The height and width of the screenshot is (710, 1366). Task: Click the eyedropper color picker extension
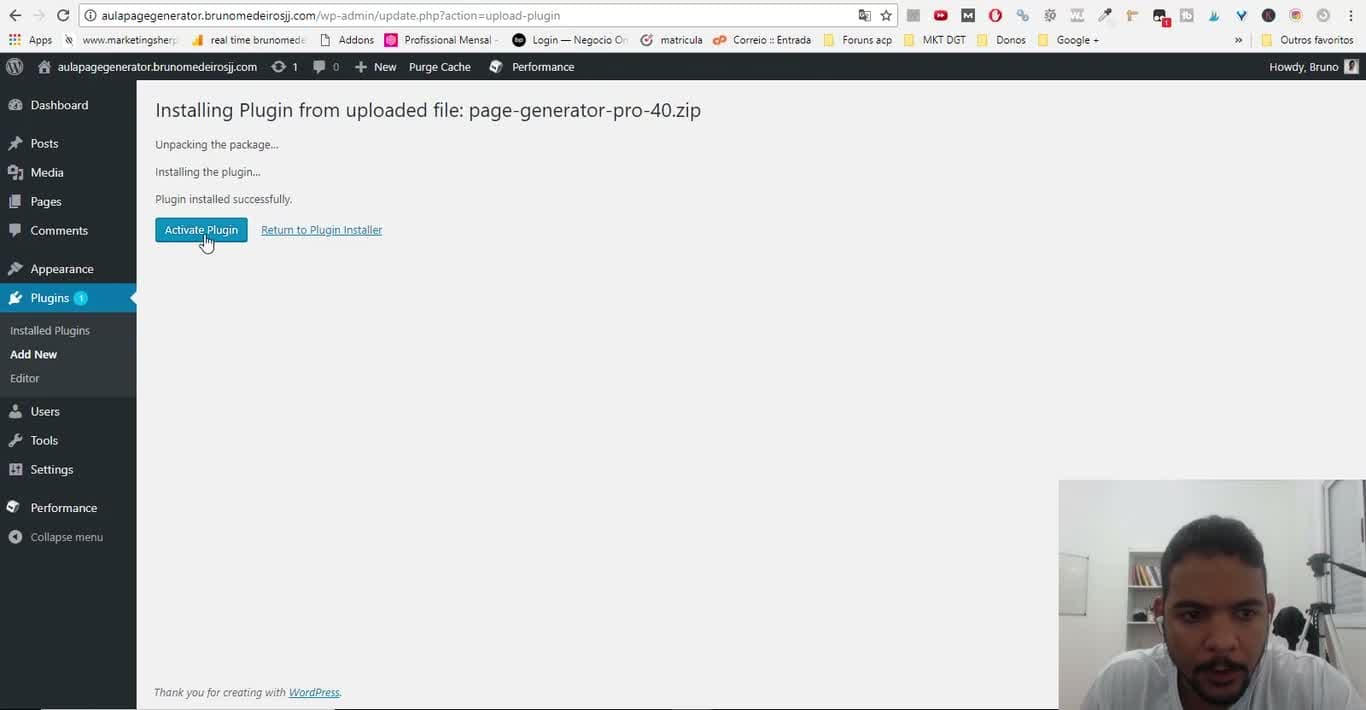(x=1105, y=15)
